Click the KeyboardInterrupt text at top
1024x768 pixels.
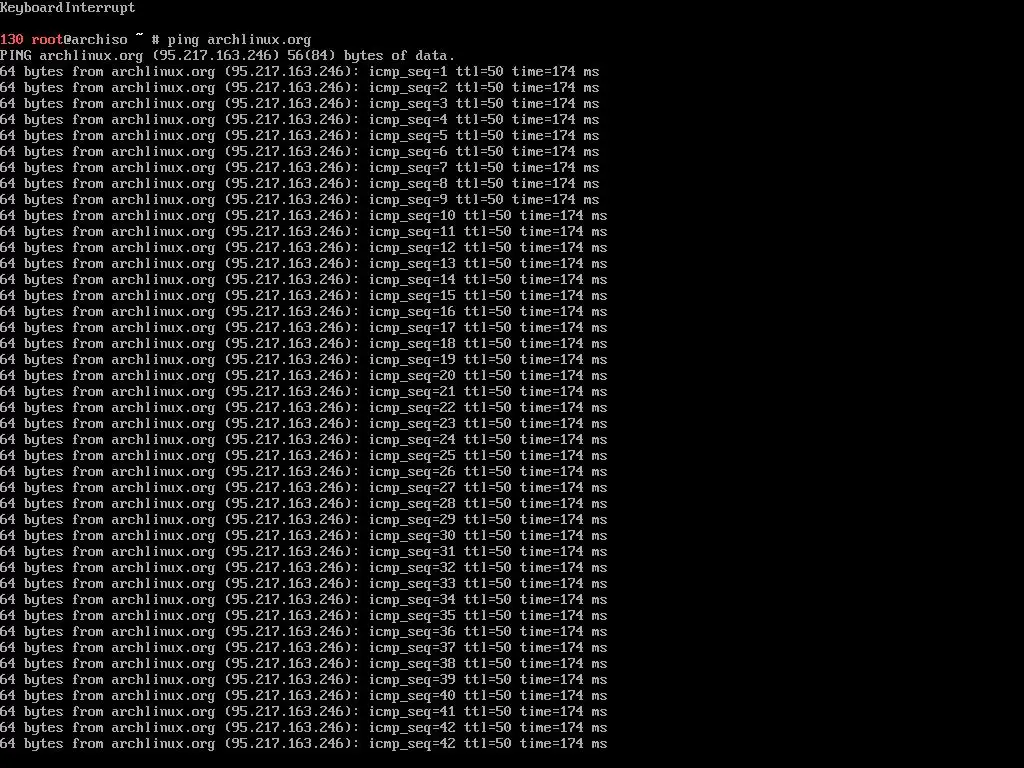68,8
